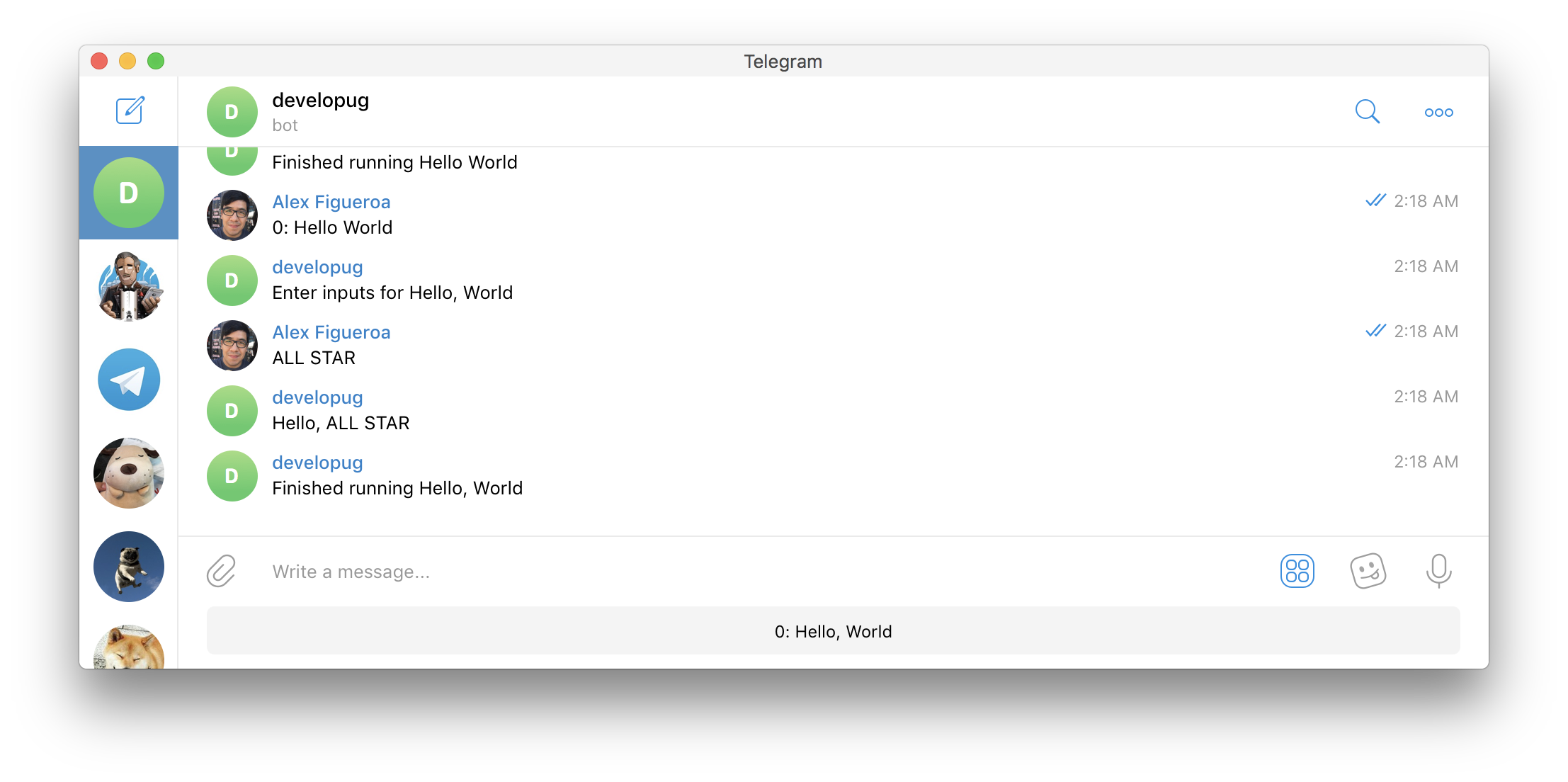Click the '0: Hello, World' bot keyboard button
The width and height of the screenshot is (1568, 782).
(x=833, y=630)
